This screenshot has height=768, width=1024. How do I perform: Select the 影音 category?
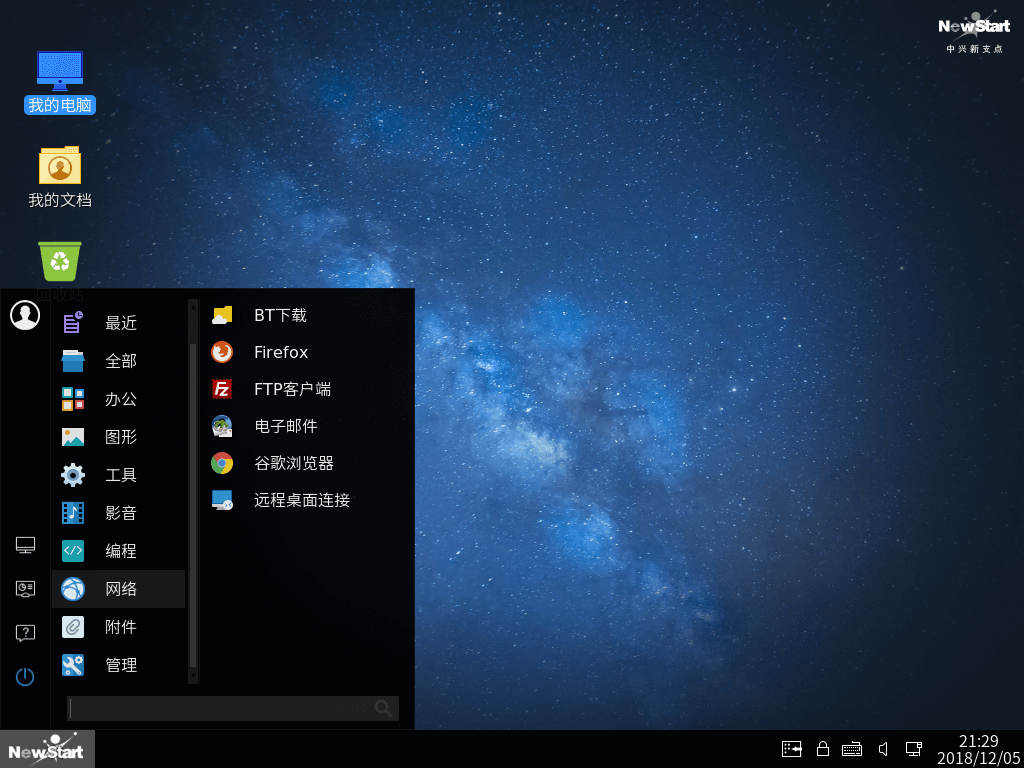point(118,513)
